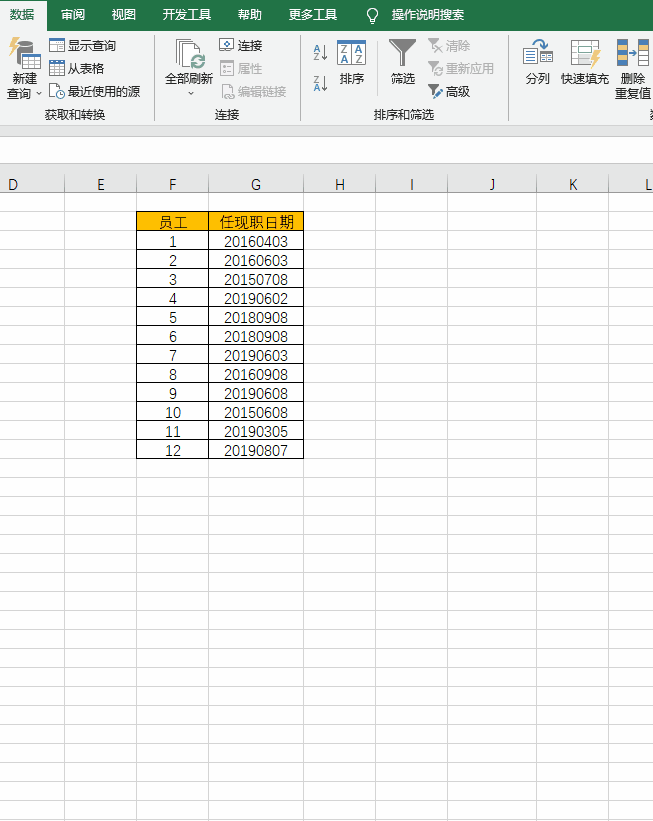This screenshot has width=653, height=821.
Task: Switch to the 审阅 (Review) tab
Action: pos(73,15)
